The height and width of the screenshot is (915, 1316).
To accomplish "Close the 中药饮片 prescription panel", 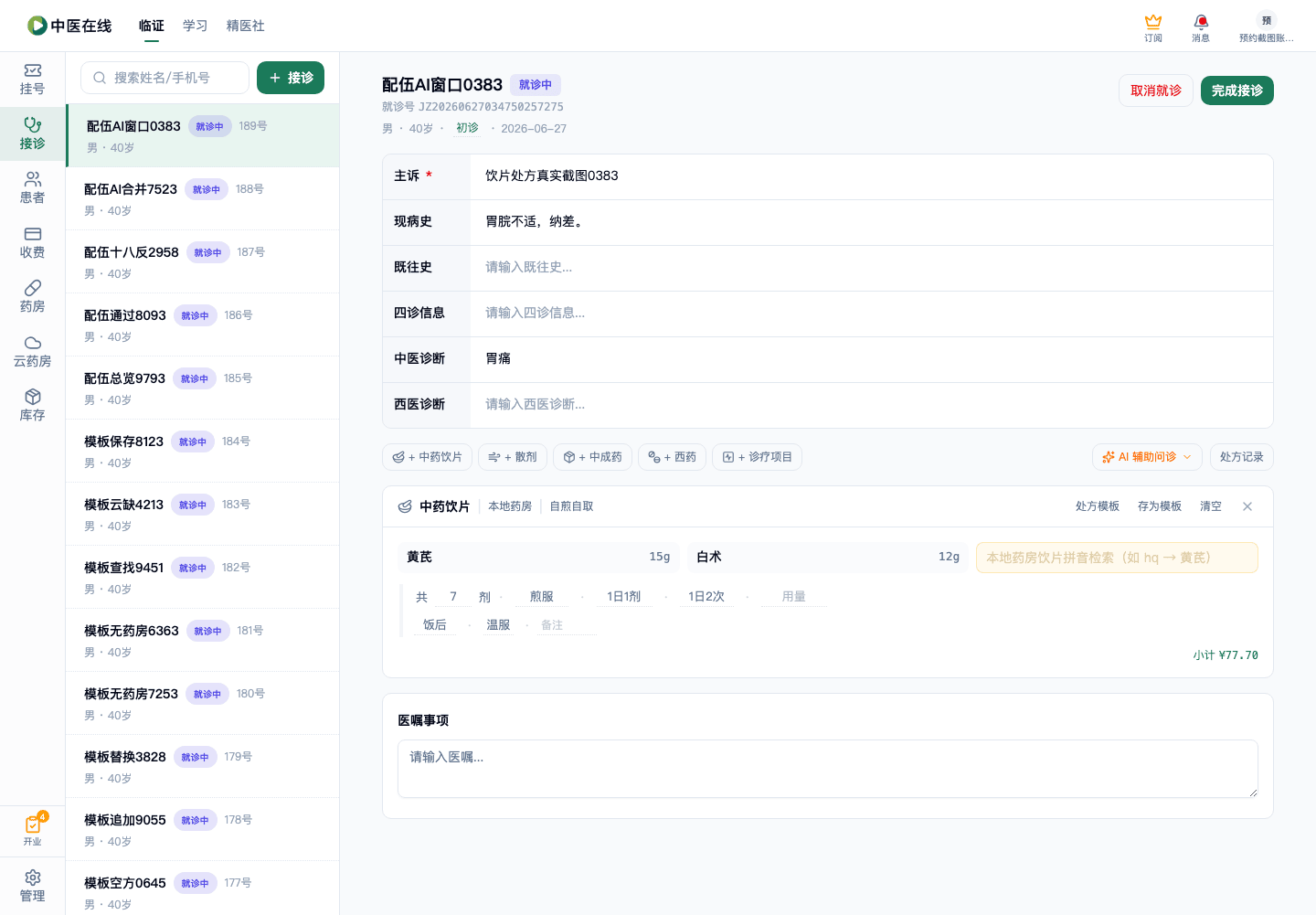I will click(x=1247, y=506).
